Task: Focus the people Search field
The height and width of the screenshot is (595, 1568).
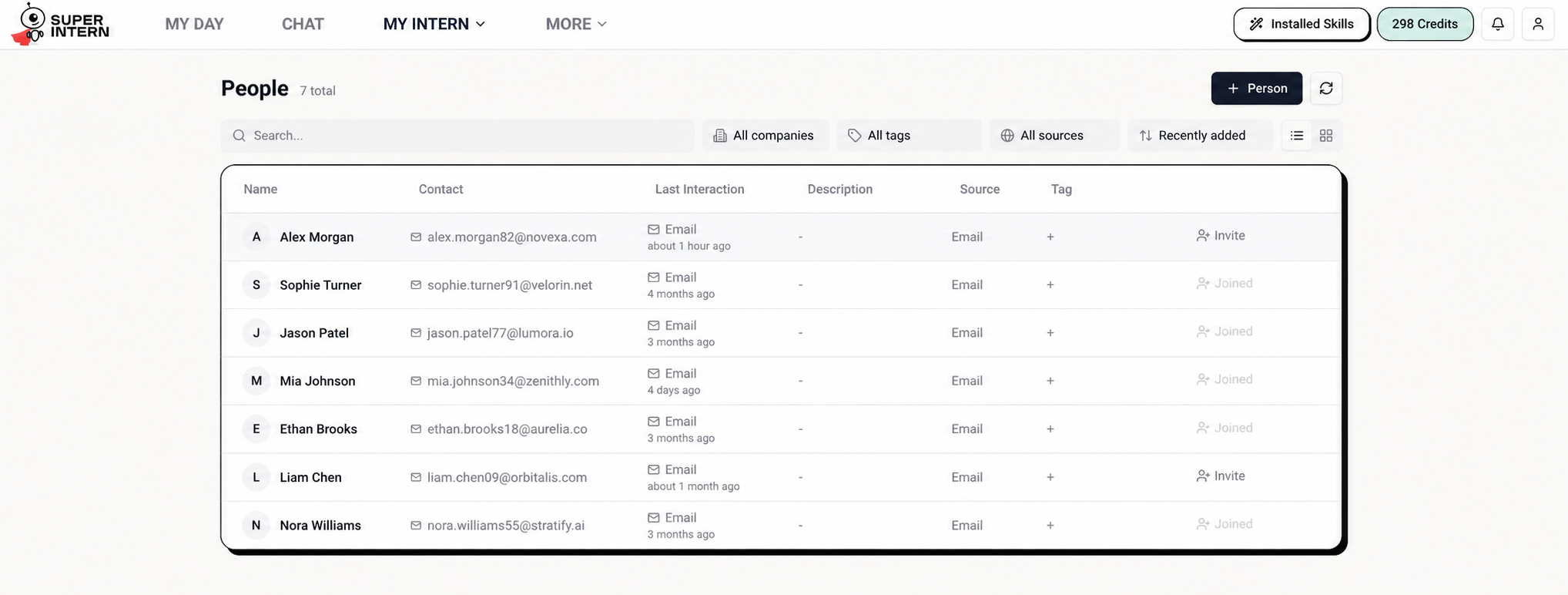Action: coord(457,136)
